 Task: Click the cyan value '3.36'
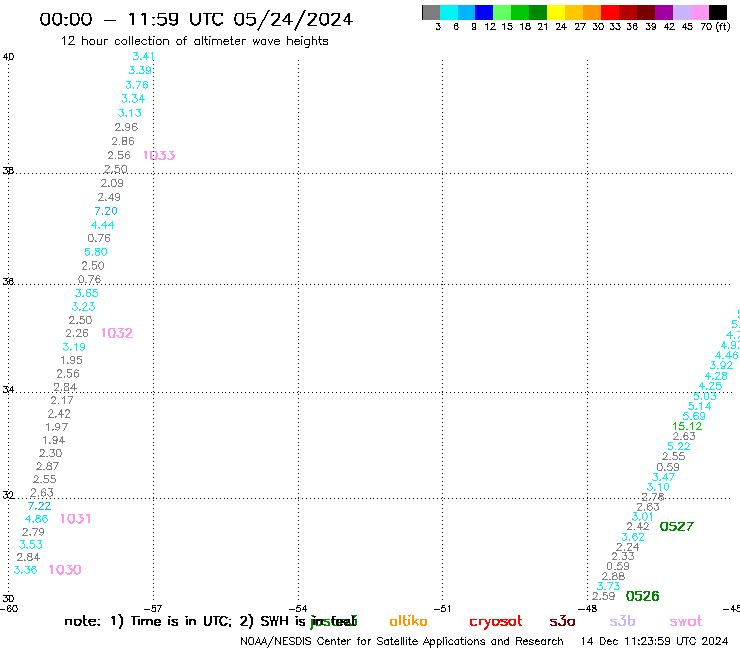click(x=25, y=570)
